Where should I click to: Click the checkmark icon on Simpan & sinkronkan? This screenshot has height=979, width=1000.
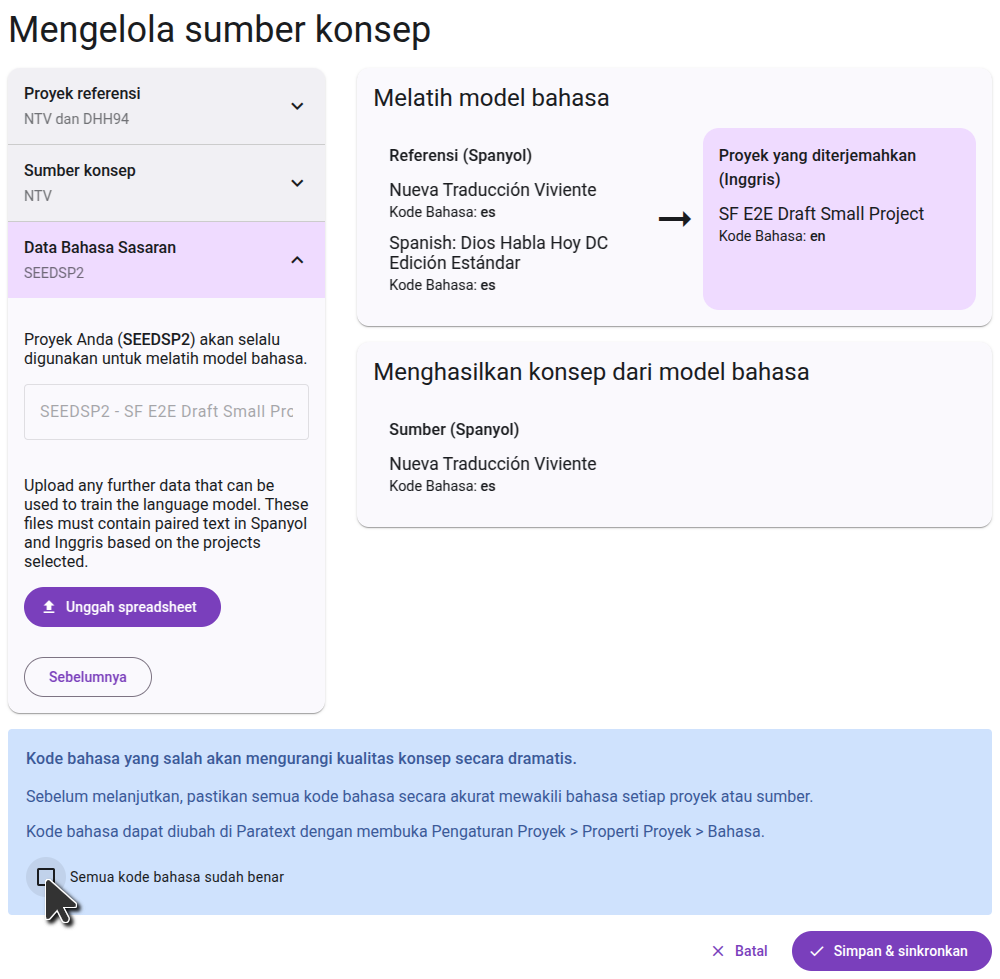(x=817, y=951)
